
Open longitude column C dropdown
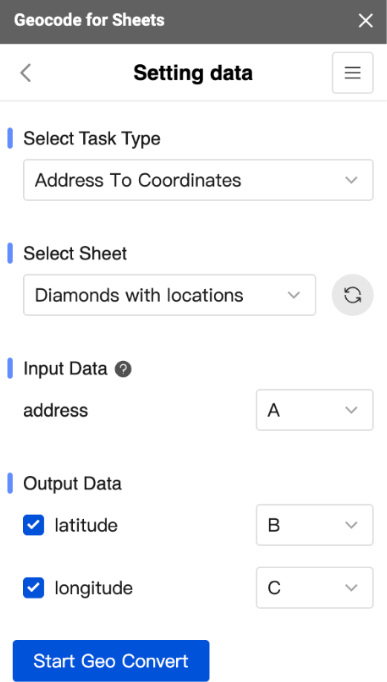(315, 588)
